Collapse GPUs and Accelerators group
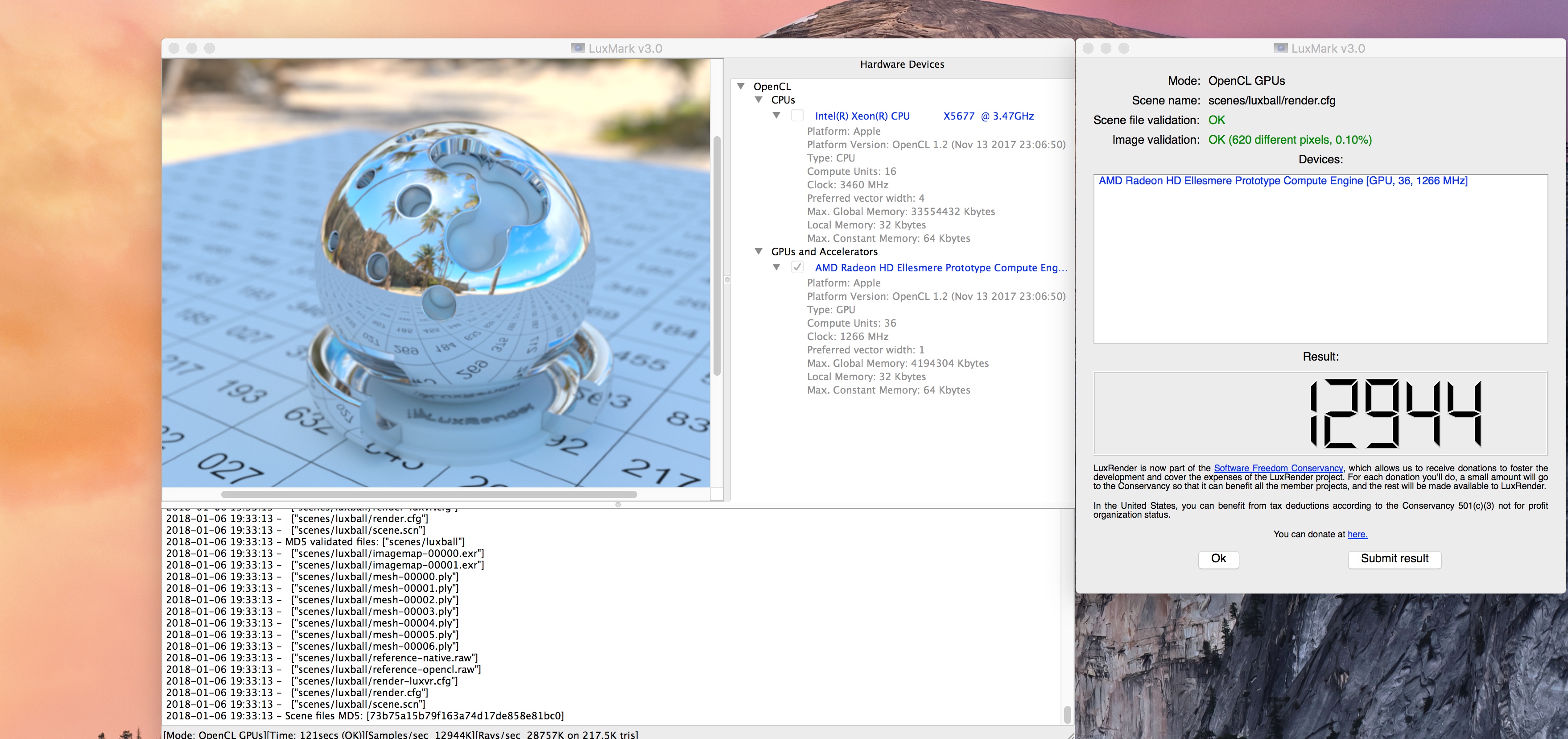This screenshot has height=739, width=1568. click(759, 252)
